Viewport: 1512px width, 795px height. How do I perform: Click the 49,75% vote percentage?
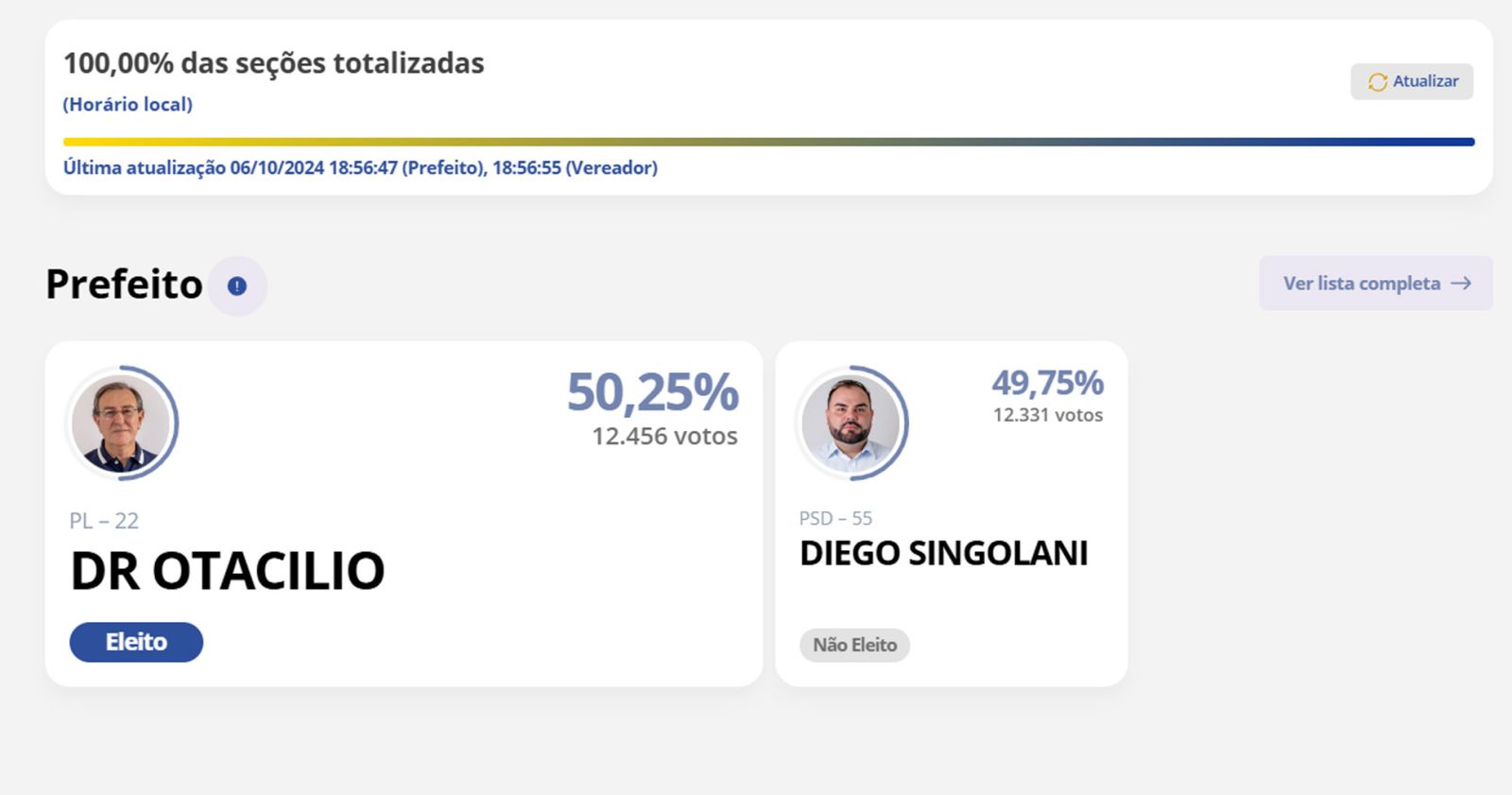[x=1047, y=383]
